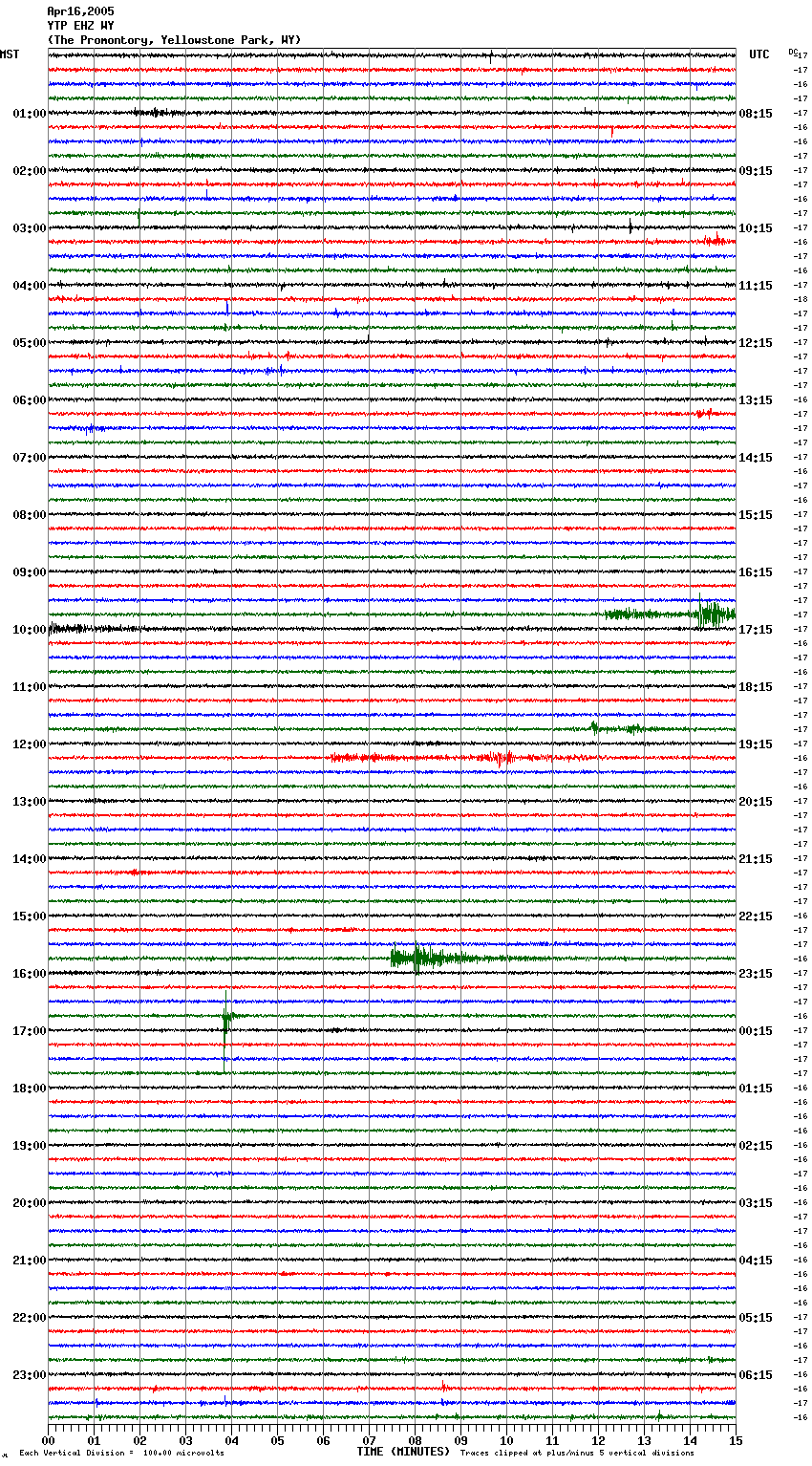The image size is (812, 1466).
Task: Select the 03:00 MST time label
Action: [x=30, y=228]
